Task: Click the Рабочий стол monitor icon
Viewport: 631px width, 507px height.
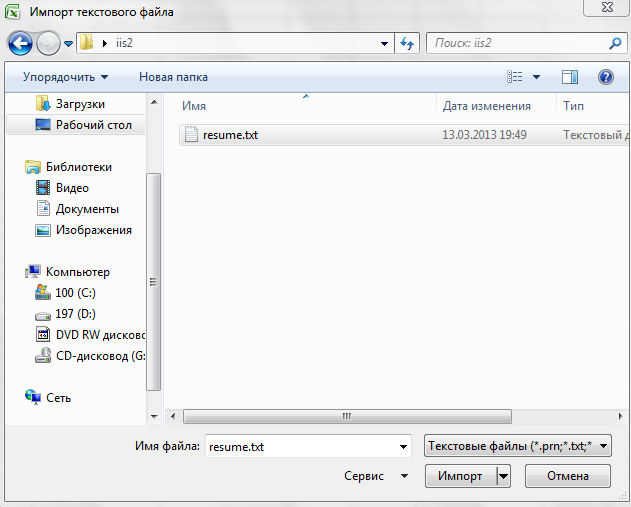Action: [43, 125]
